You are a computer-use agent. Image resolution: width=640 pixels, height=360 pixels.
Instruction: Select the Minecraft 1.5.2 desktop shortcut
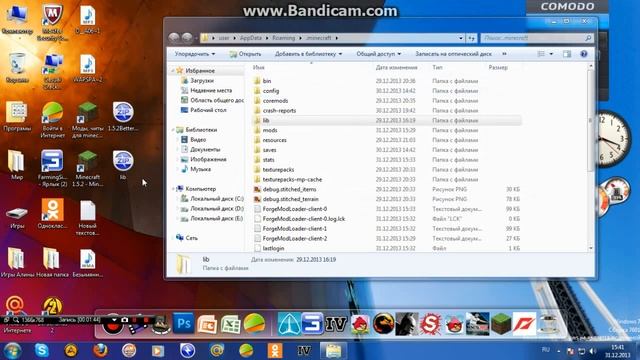(88, 169)
